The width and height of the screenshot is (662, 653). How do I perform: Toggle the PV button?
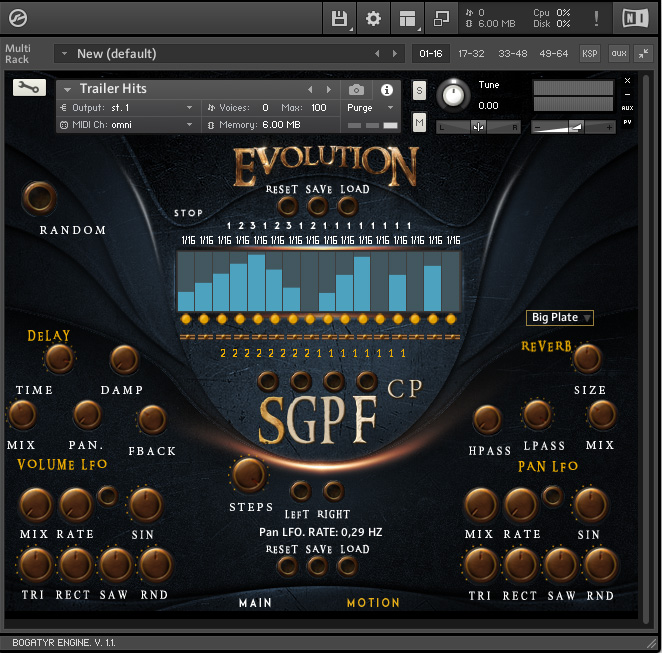627,122
